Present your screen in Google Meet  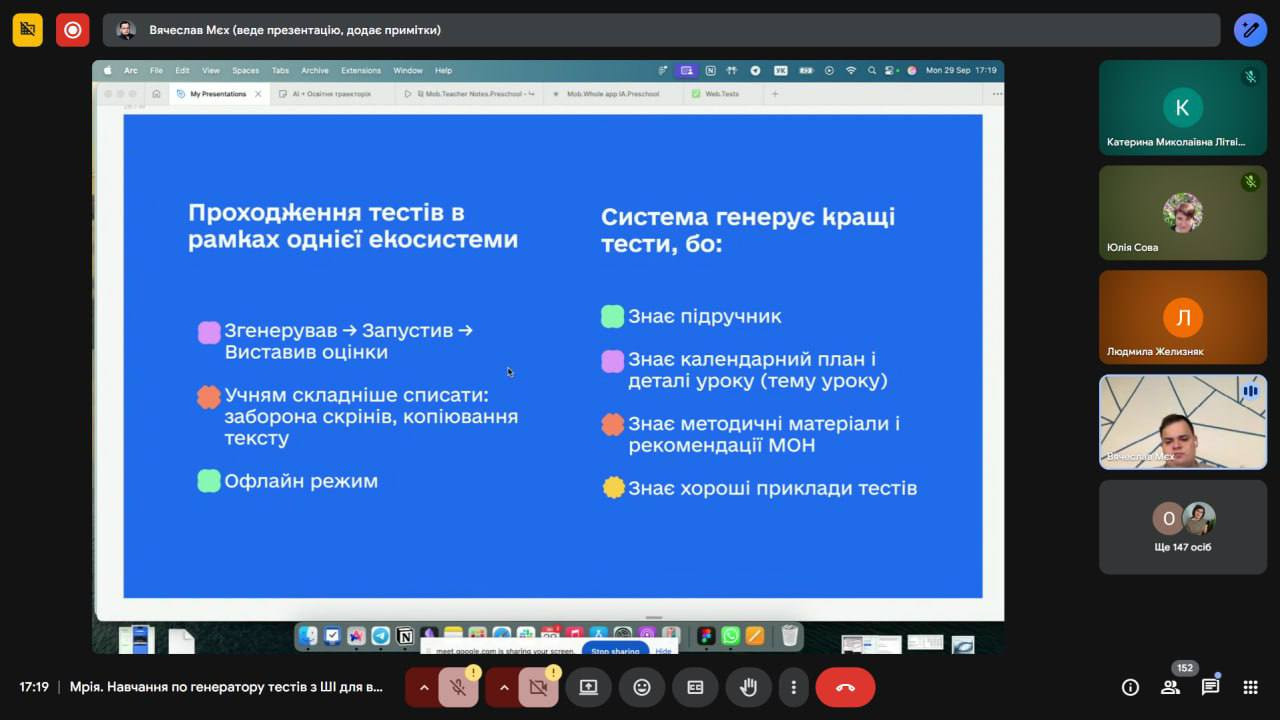click(589, 687)
